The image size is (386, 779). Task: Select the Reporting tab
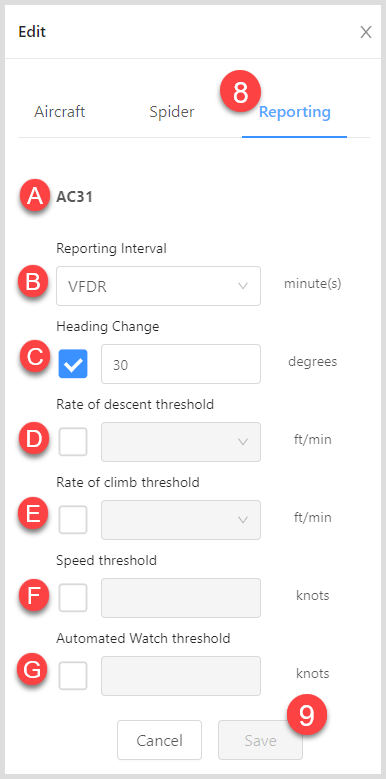click(x=295, y=112)
